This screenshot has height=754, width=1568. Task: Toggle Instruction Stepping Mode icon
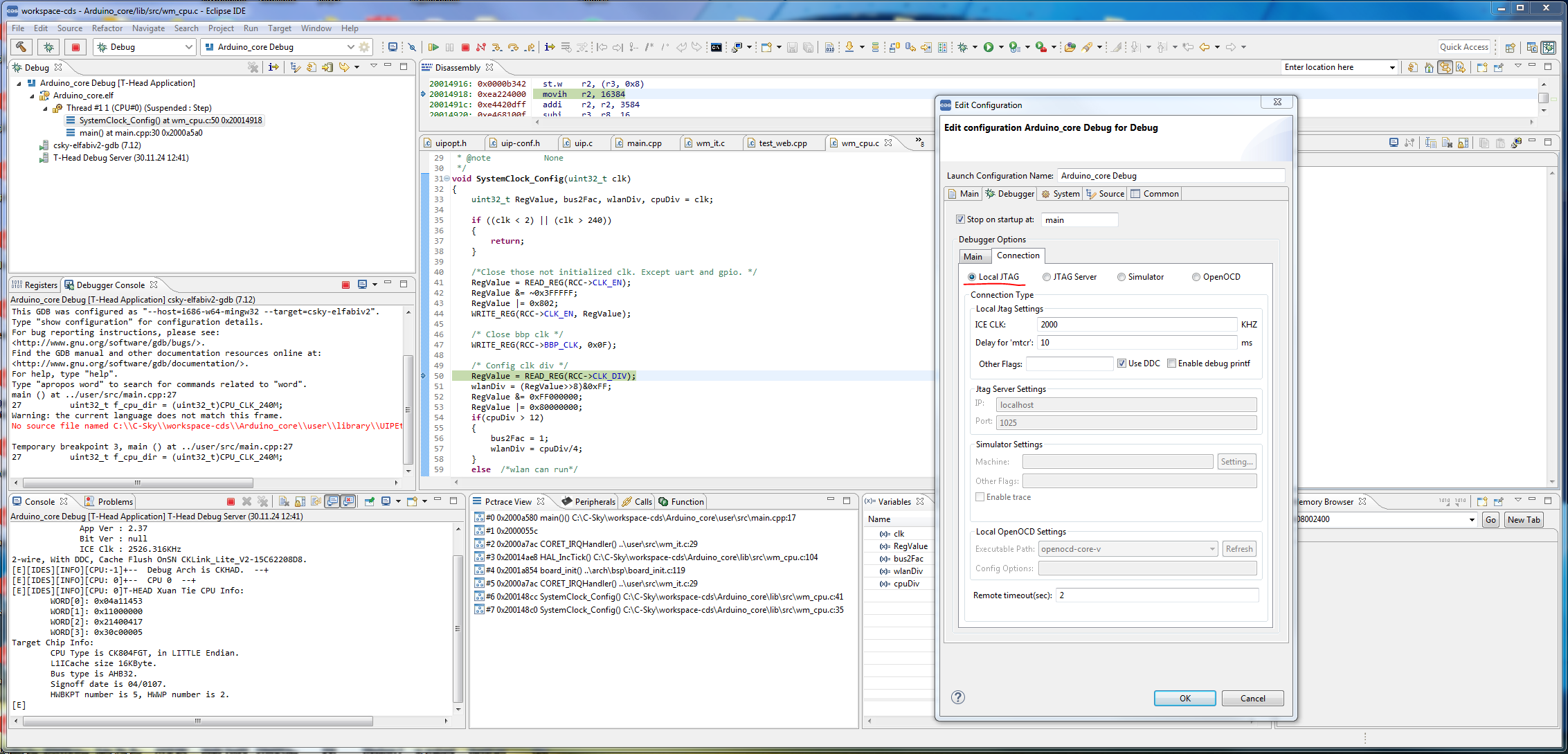pos(550,47)
